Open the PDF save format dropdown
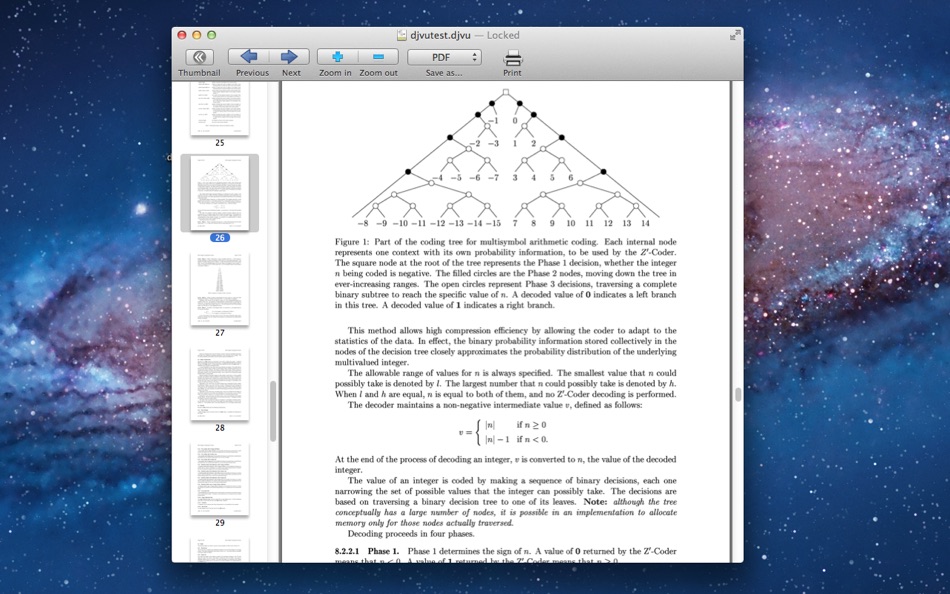This screenshot has width=950, height=594. pos(444,57)
